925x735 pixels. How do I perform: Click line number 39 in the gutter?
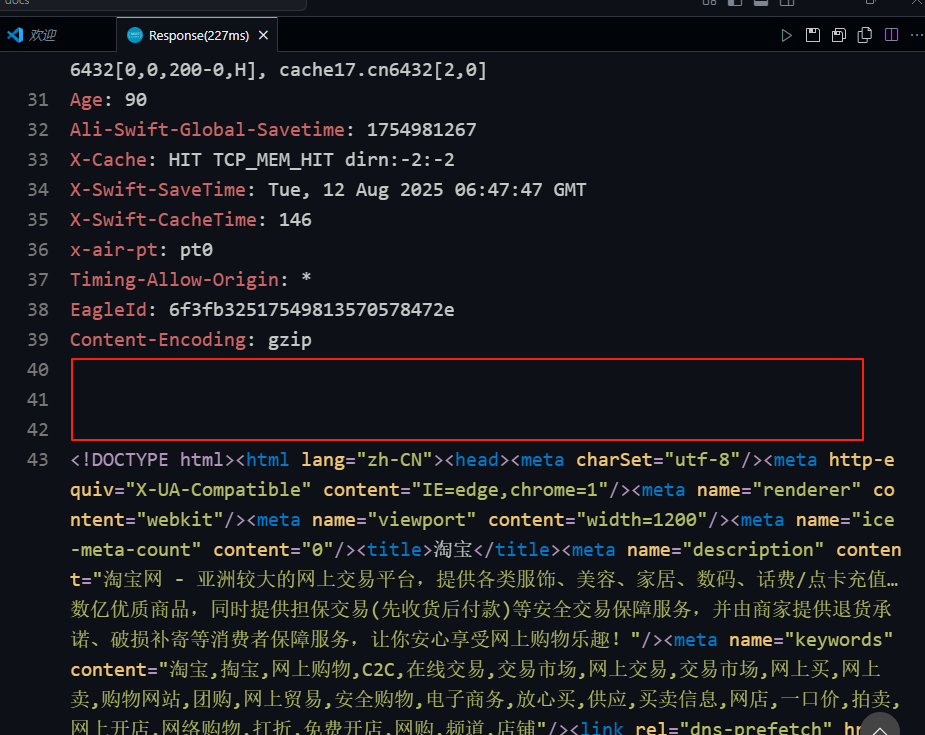38,340
